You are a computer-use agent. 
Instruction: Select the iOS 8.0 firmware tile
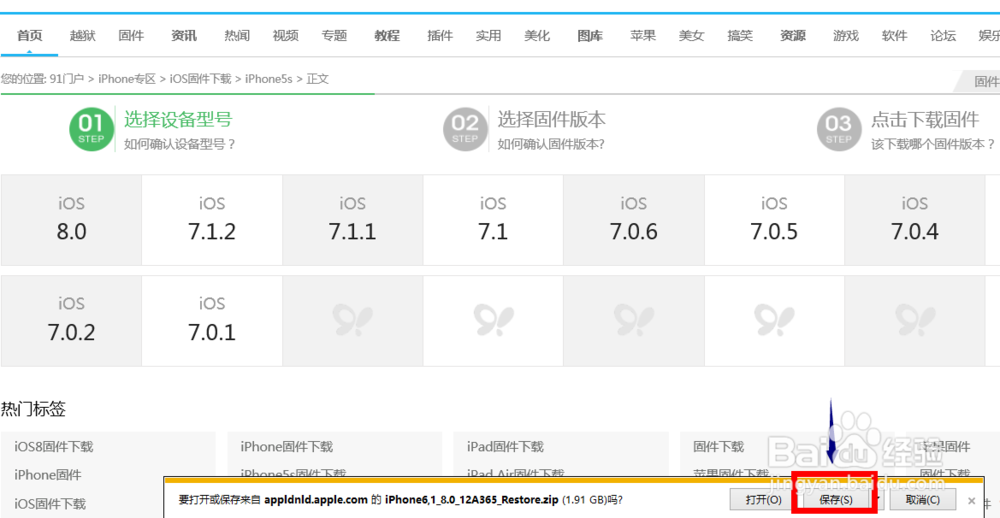coord(71,220)
